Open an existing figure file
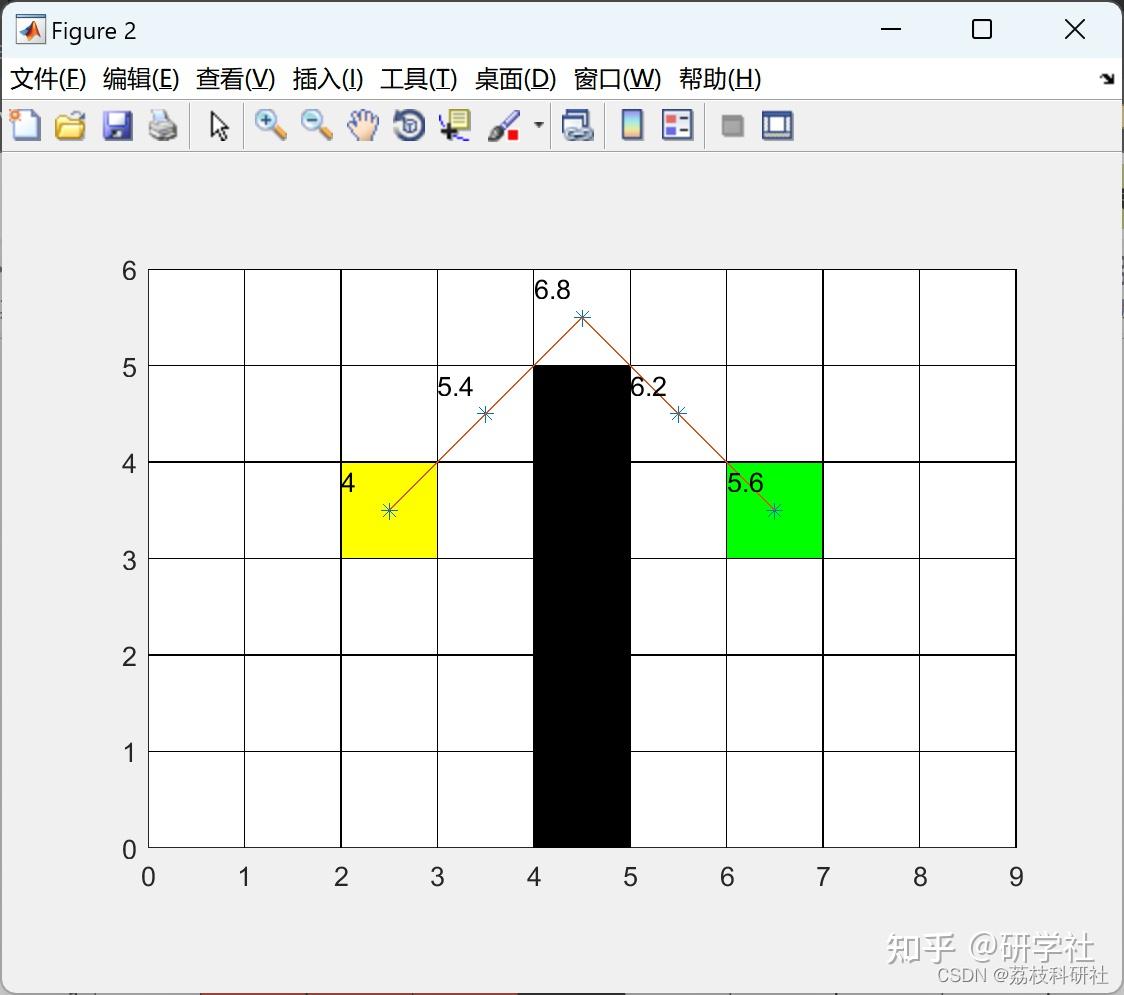This screenshot has height=995, width=1124. [x=70, y=125]
